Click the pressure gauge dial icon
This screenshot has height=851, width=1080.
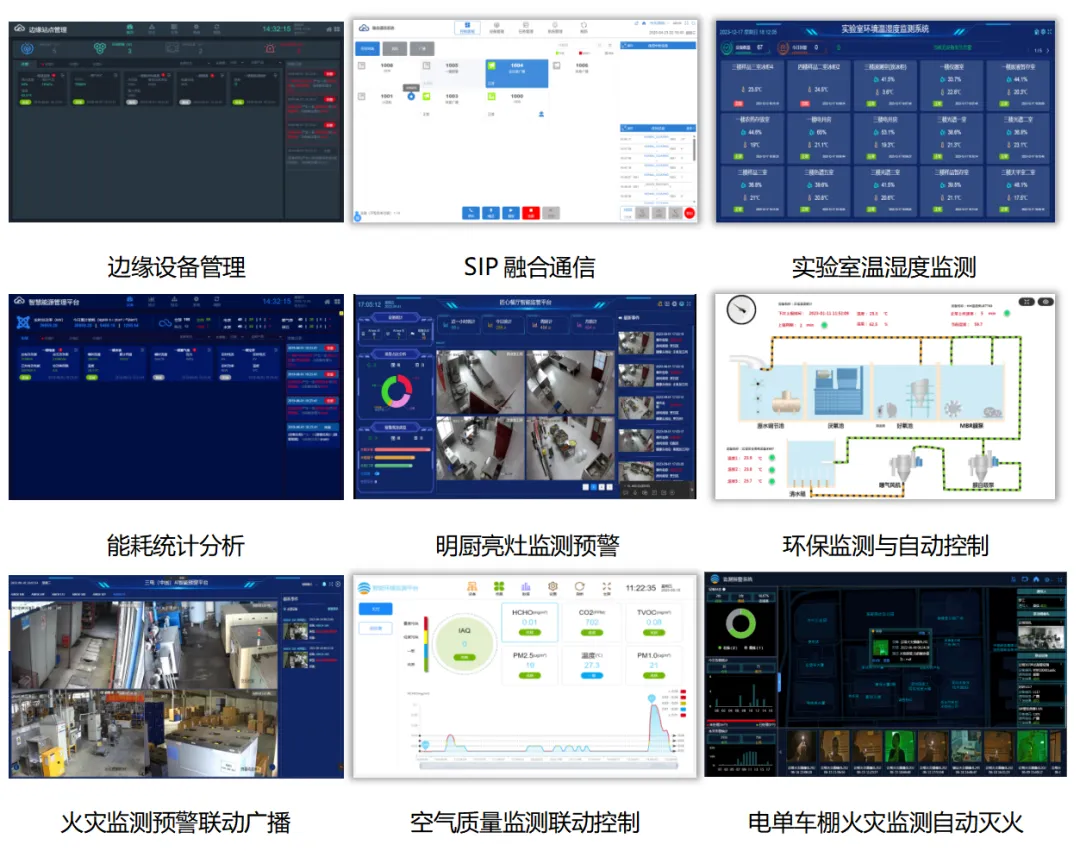tap(742, 311)
